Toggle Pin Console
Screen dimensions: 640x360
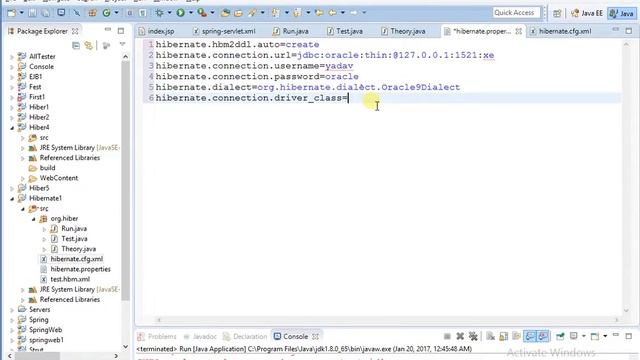pos(560,336)
